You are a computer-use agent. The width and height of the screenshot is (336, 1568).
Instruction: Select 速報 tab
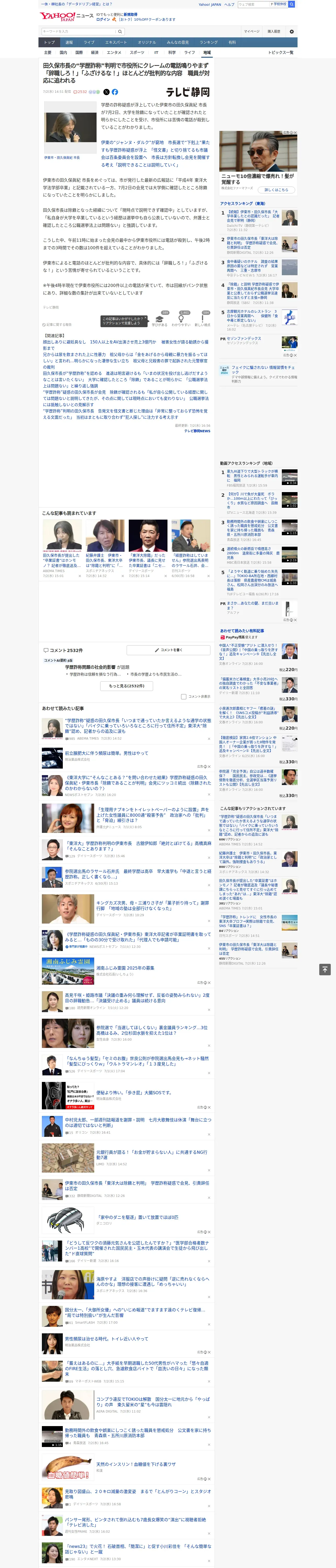(x=69, y=43)
